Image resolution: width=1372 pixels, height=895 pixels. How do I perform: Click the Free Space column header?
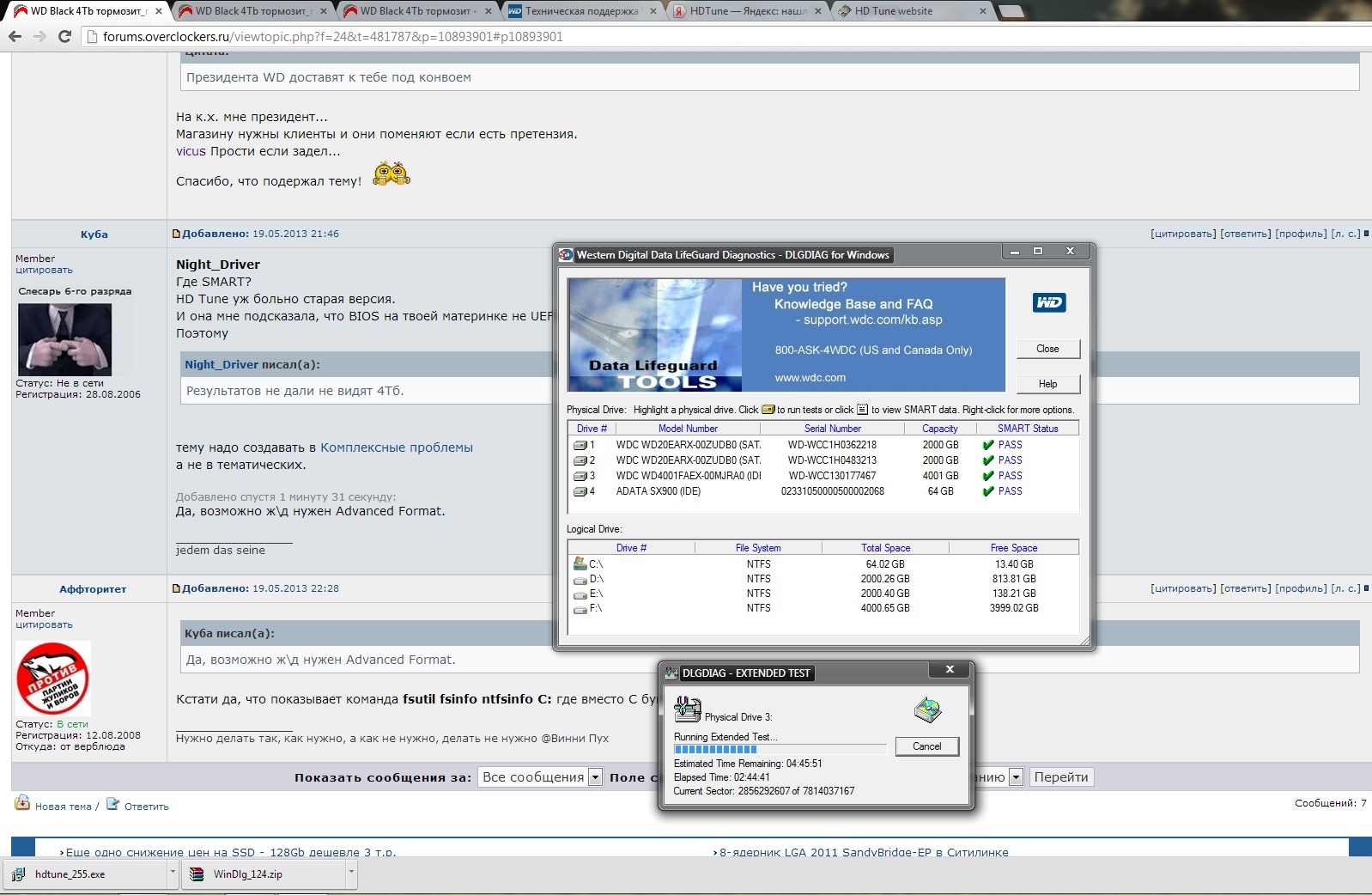coord(1014,548)
